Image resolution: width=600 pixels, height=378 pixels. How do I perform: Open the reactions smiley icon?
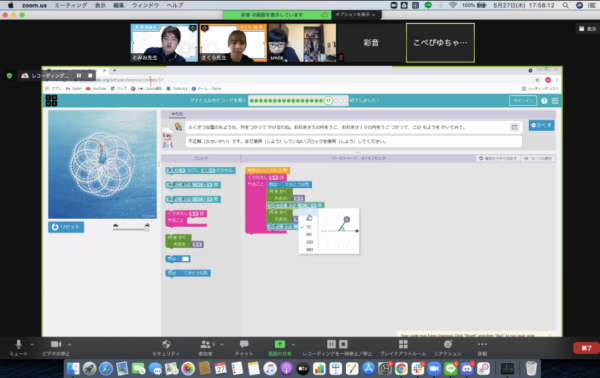click(448, 344)
